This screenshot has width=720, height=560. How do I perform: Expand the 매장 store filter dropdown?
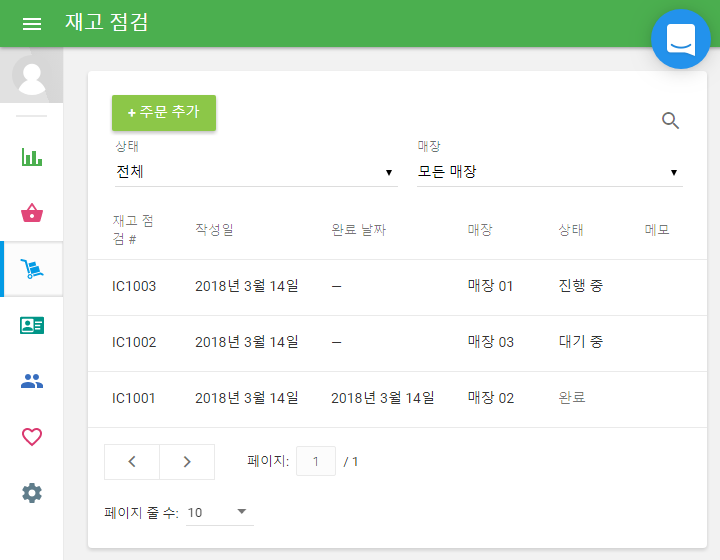tap(549, 172)
